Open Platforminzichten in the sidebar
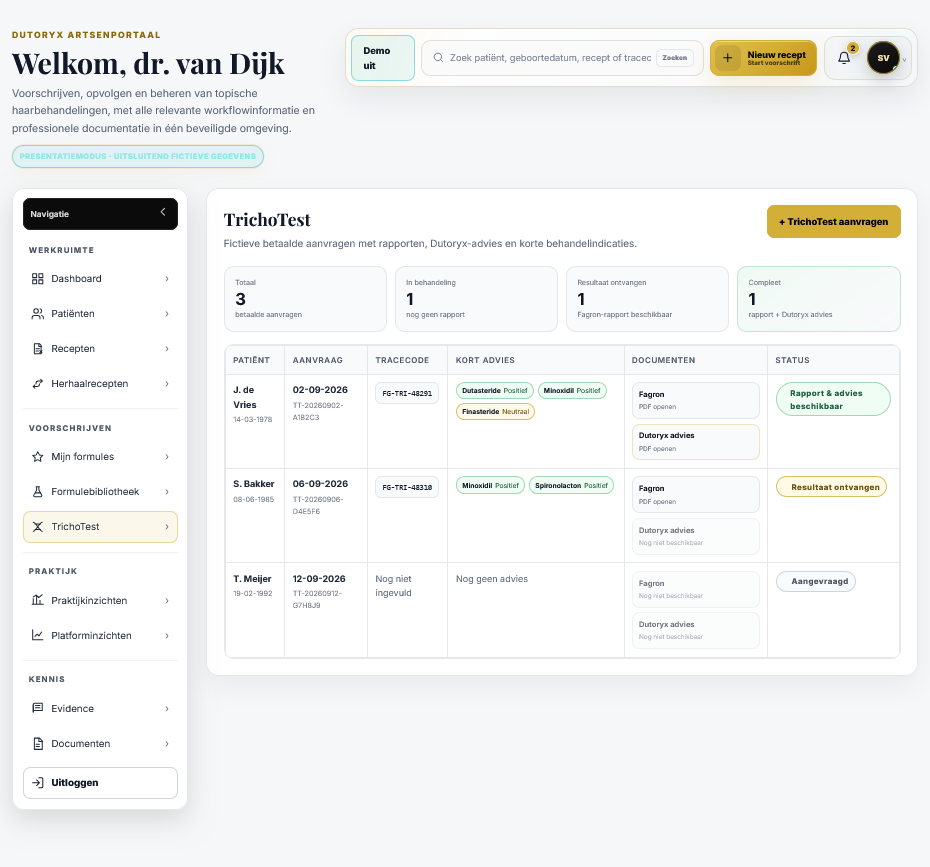 [x=100, y=635]
